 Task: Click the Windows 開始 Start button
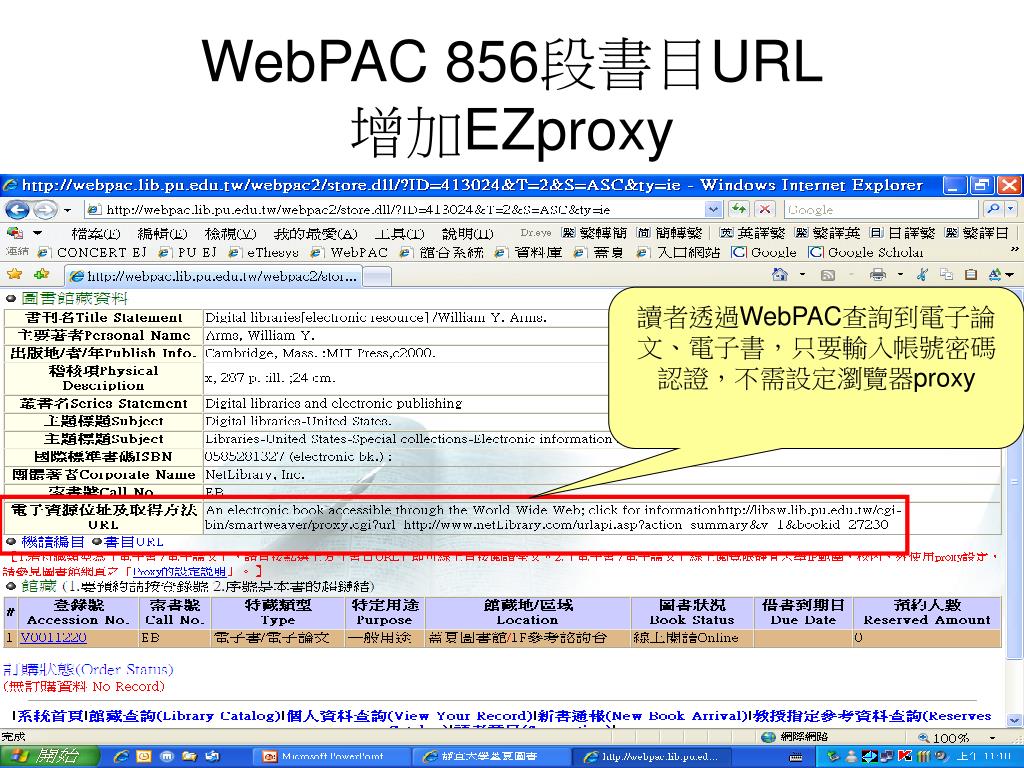tap(50, 756)
